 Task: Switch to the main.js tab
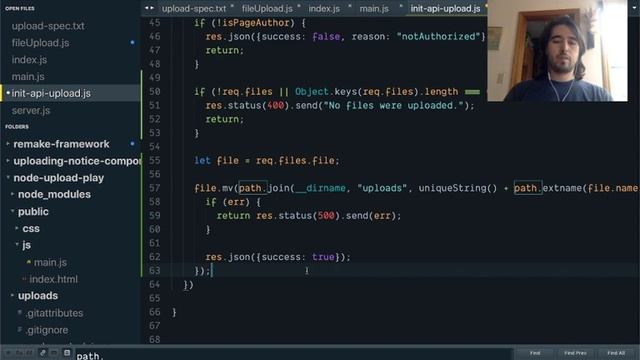pyautogui.click(x=374, y=9)
